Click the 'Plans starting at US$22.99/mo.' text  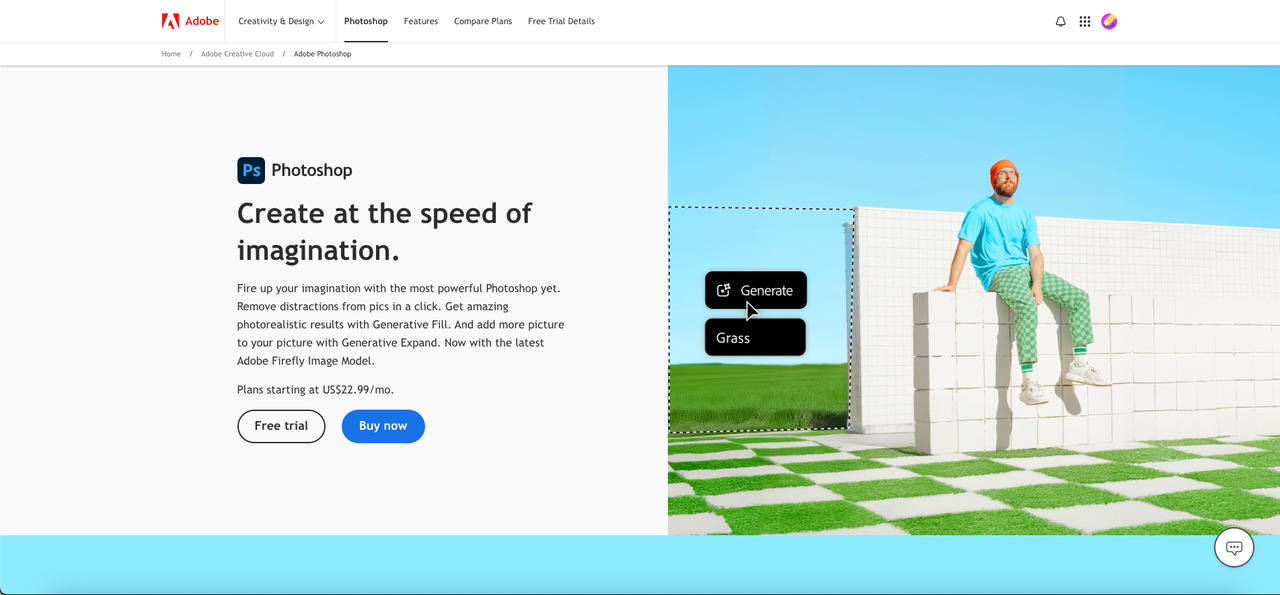[x=315, y=390]
